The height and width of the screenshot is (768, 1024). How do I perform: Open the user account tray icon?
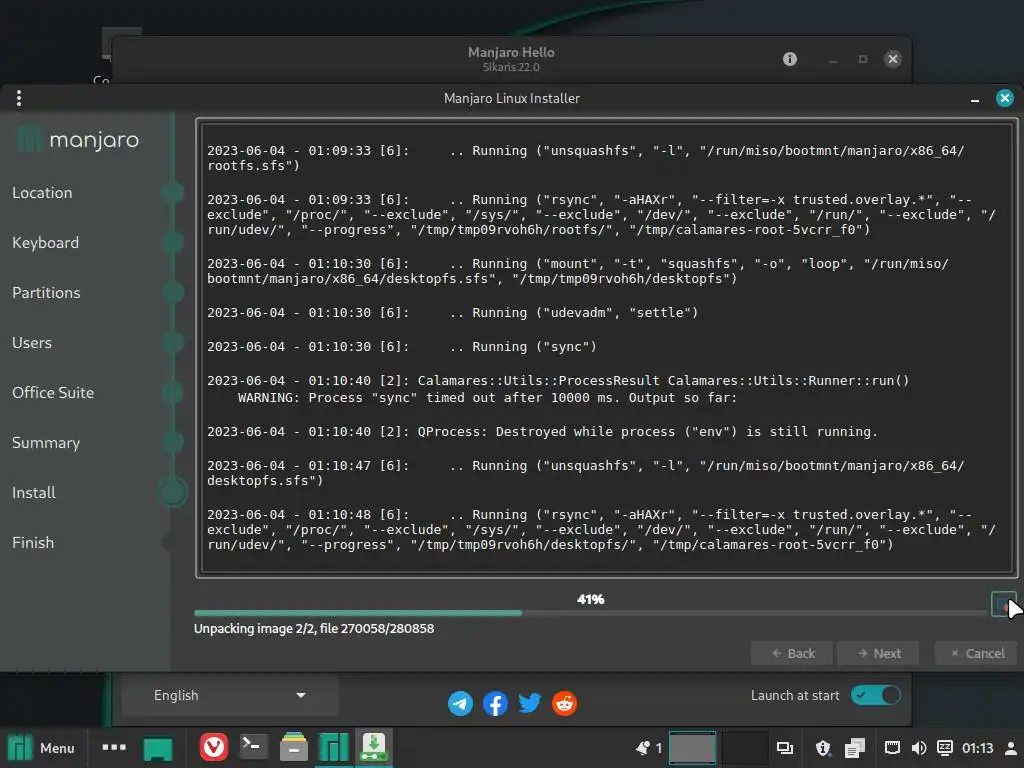pos(1010,748)
